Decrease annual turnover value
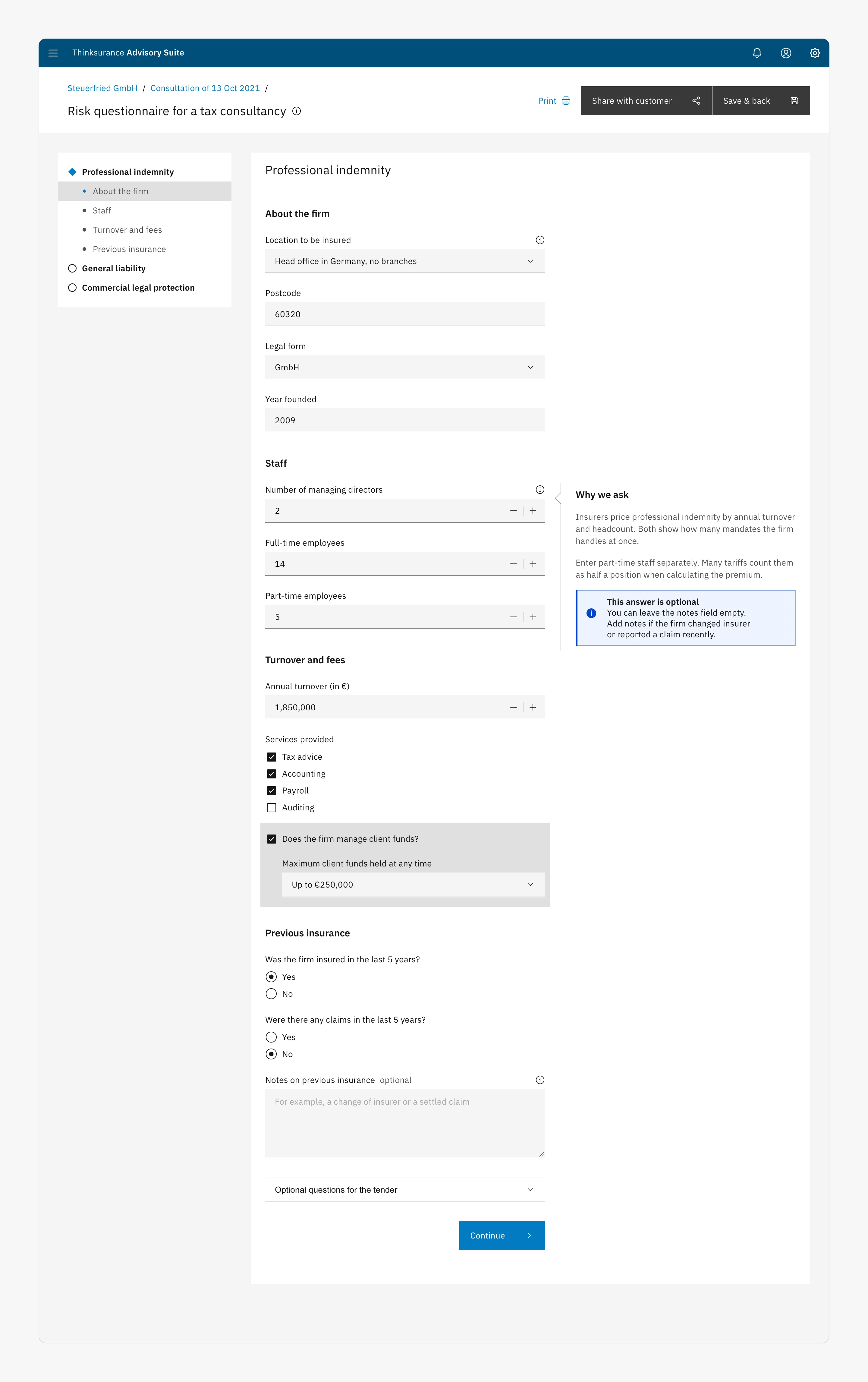Image resolution: width=868 pixels, height=1382 pixels. pyautogui.click(x=514, y=707)
